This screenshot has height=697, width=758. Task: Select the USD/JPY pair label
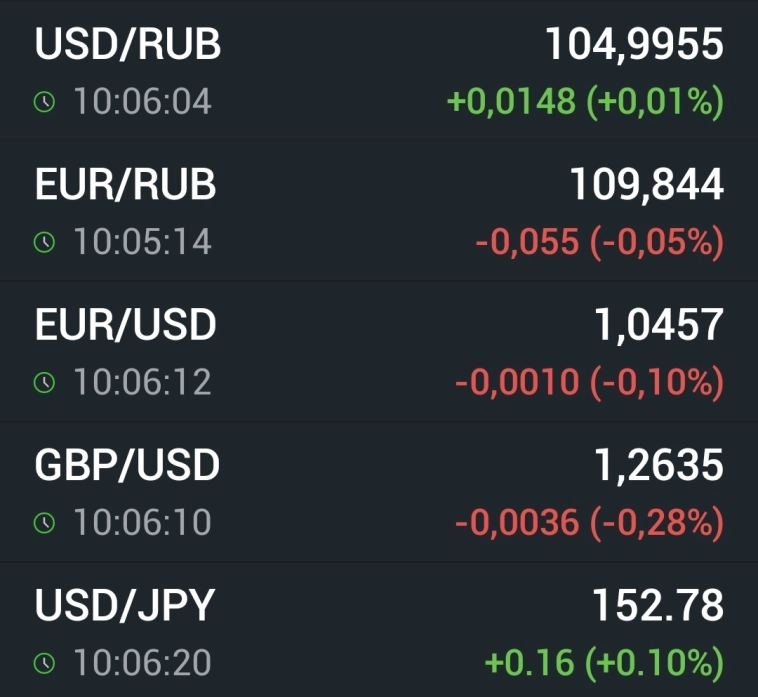pyautogui.click(x=125, y=605)
